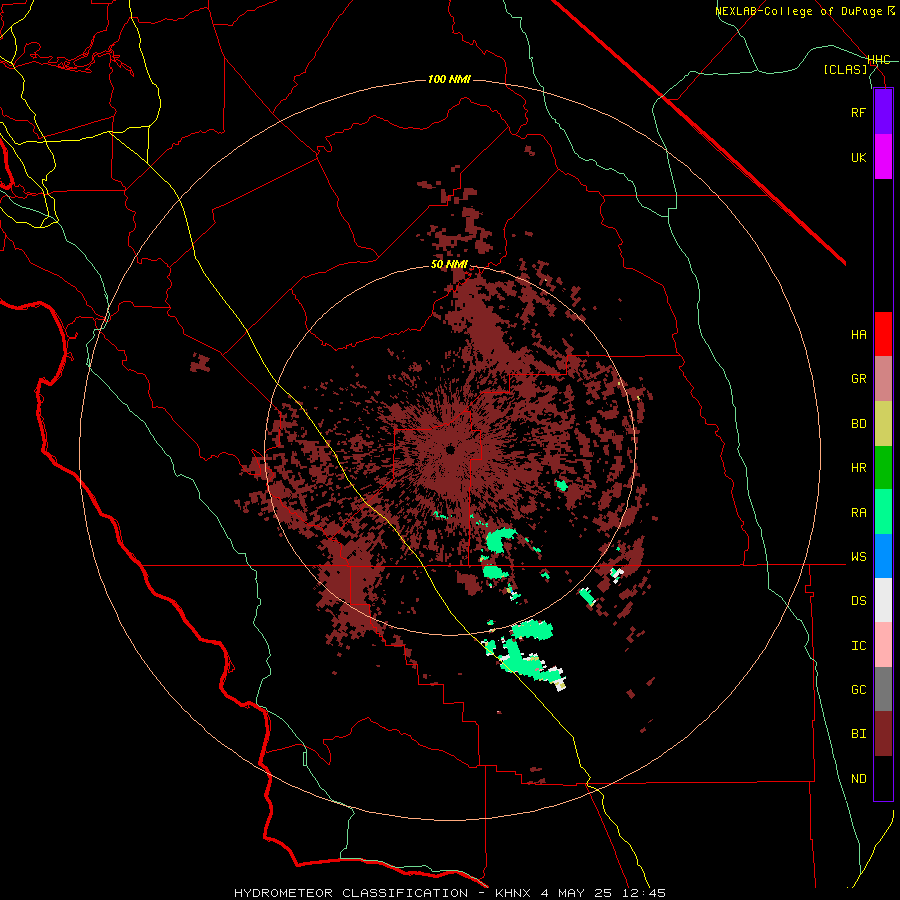
Task: Click the ND legend label
Action: 858,779
